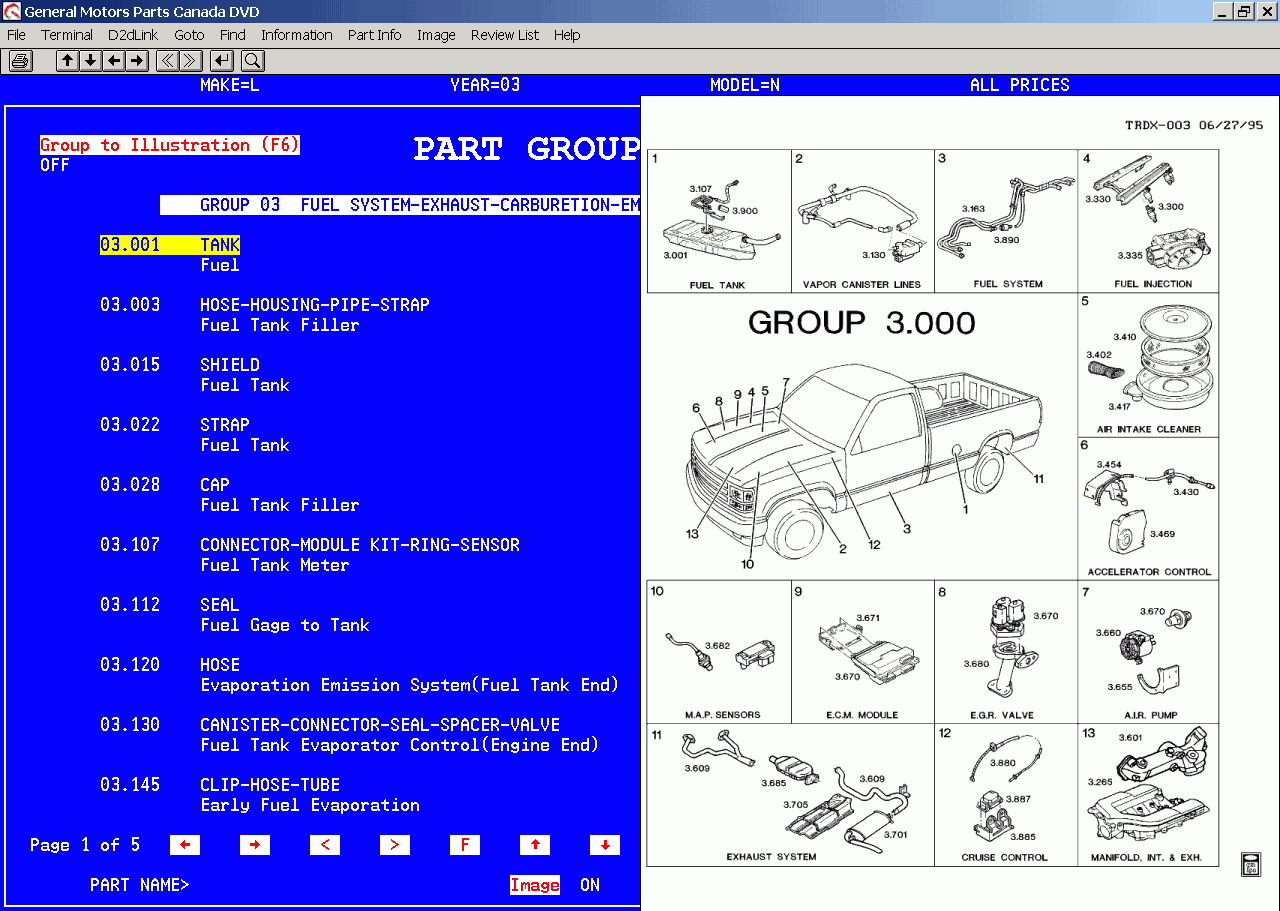Click the YEAR=03 header field
Viewport: 1280px width, 911px height.
tap(485, 85)
